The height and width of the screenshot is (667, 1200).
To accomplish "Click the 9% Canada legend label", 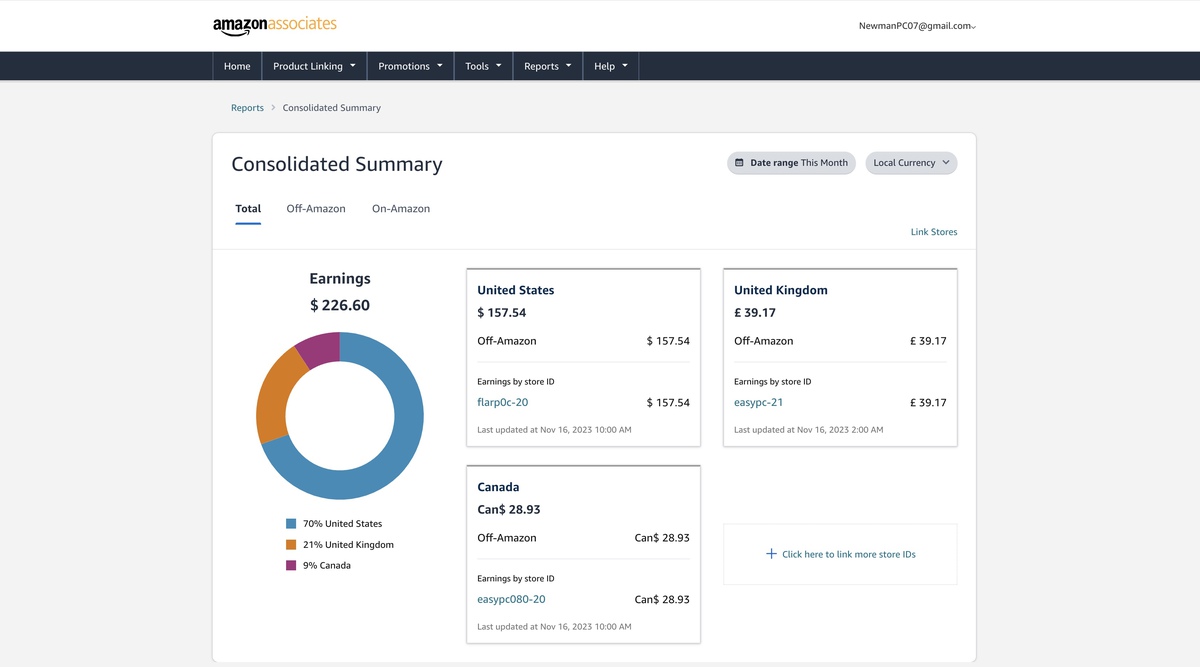I will (x=327, y=566).
